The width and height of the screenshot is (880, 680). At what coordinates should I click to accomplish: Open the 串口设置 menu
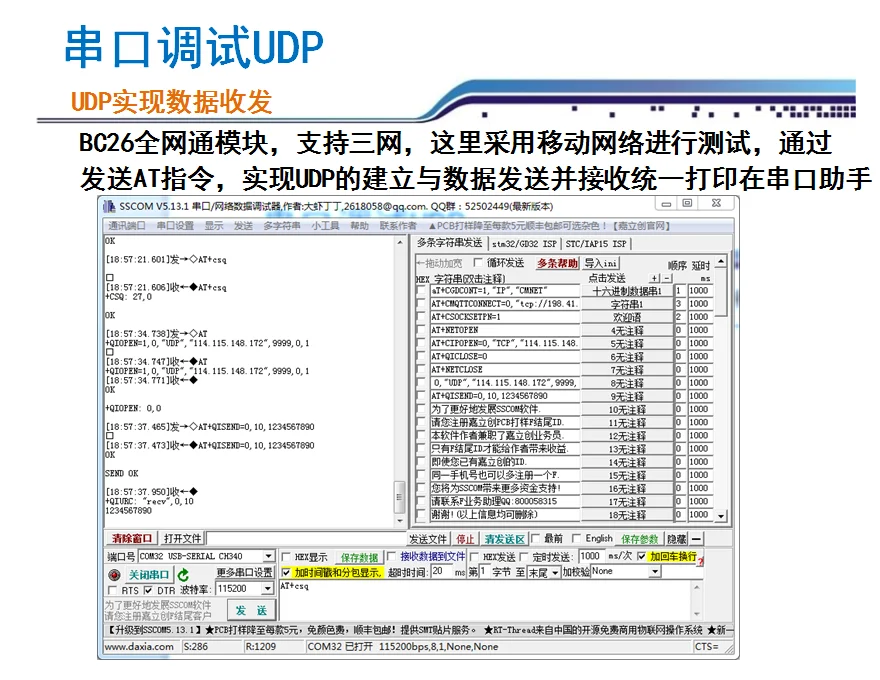[x=175, y=226]
